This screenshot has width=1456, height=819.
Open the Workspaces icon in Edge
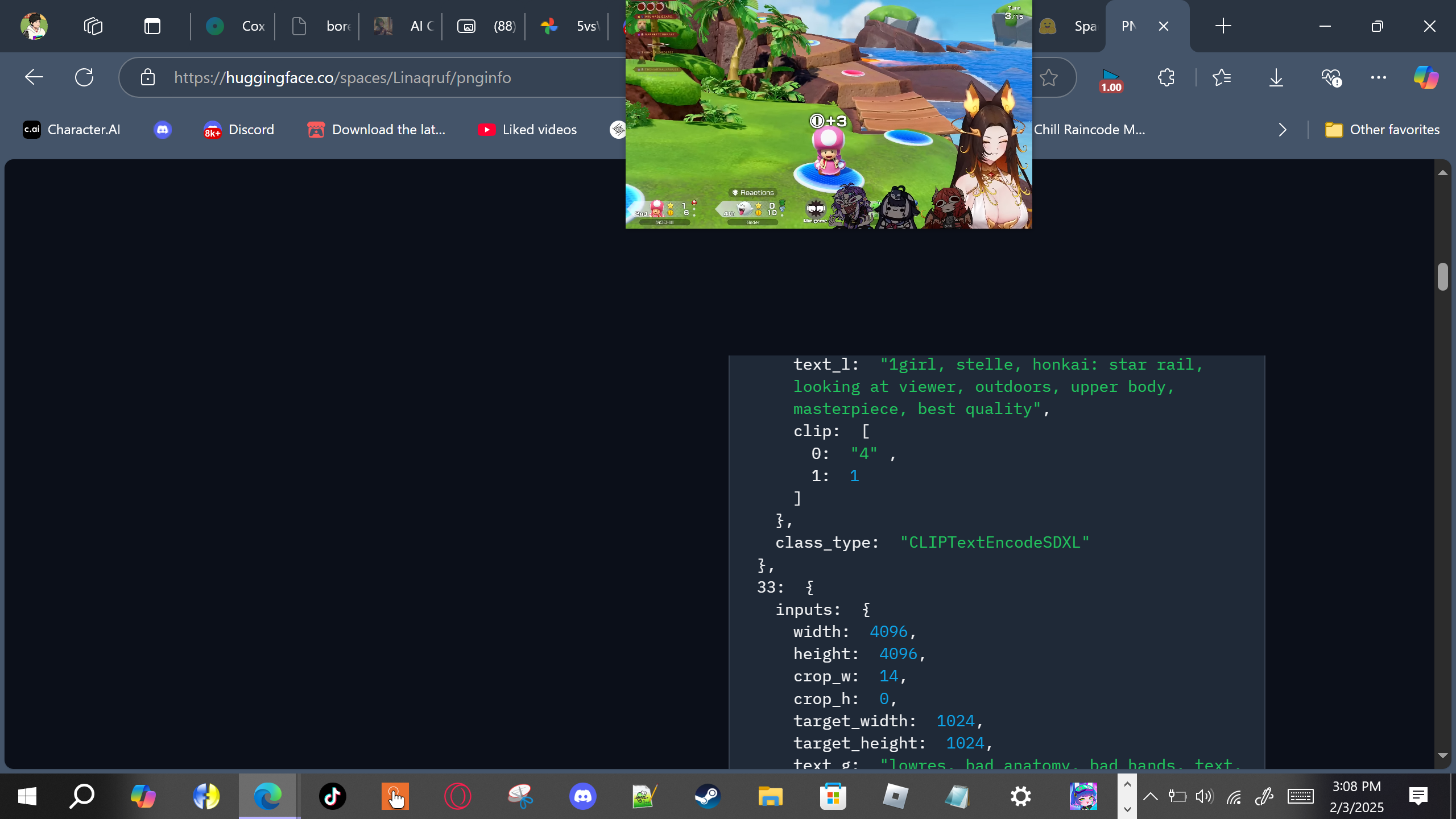pyautogui.click(x=93, y=26)
